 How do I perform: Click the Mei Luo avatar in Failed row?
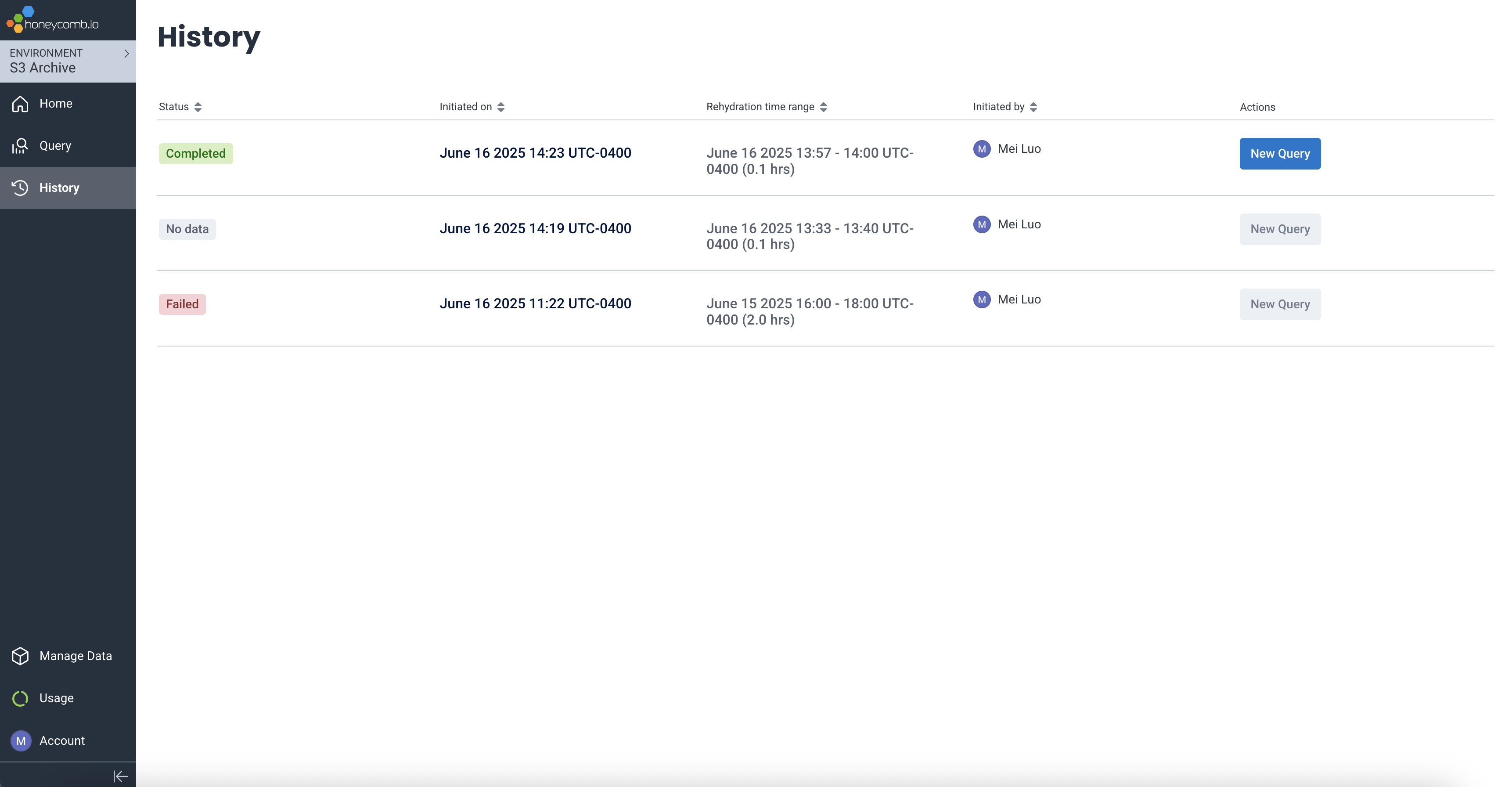coord(982,300)
